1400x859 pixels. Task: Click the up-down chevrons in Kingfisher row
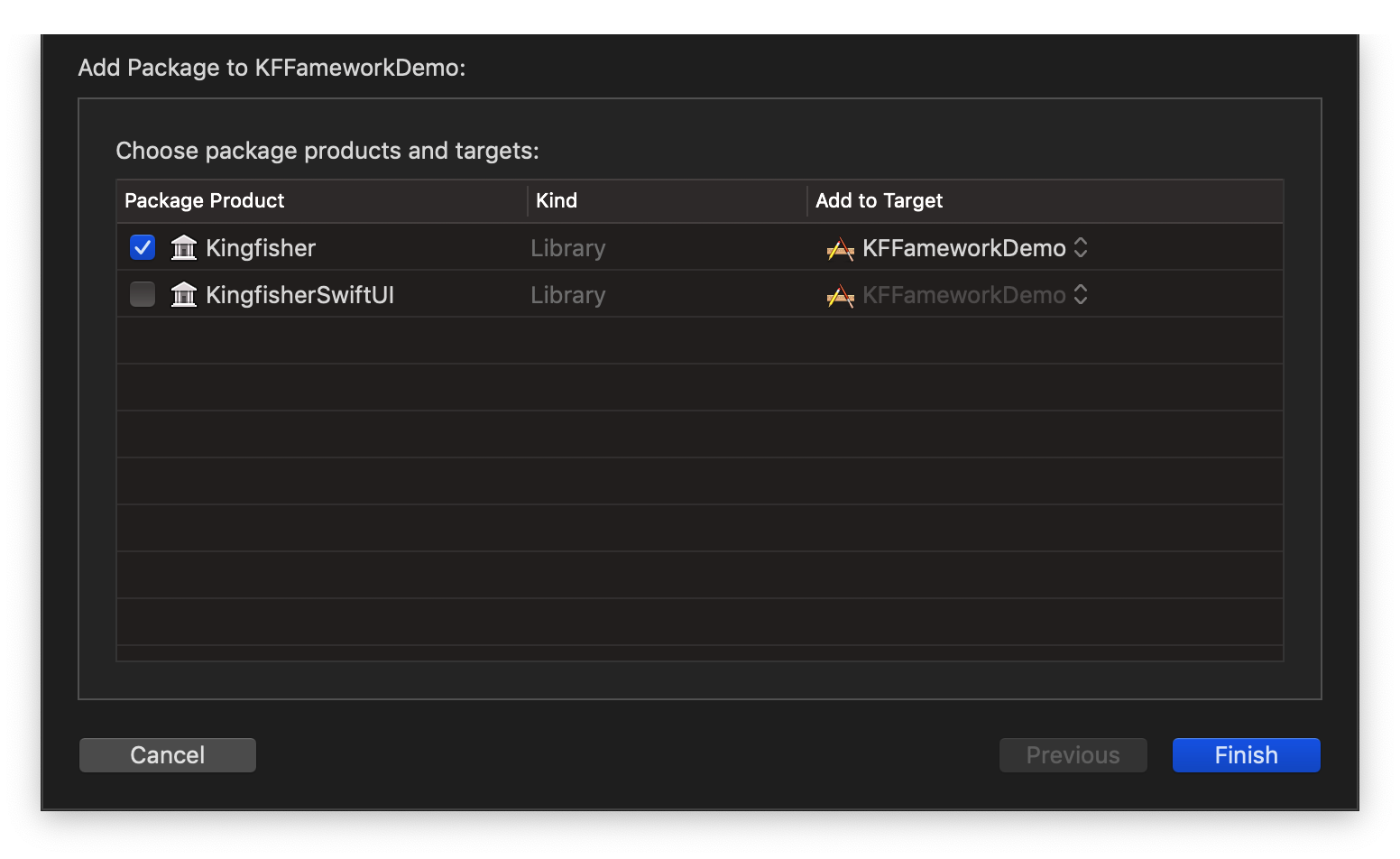coord(1081,248)
